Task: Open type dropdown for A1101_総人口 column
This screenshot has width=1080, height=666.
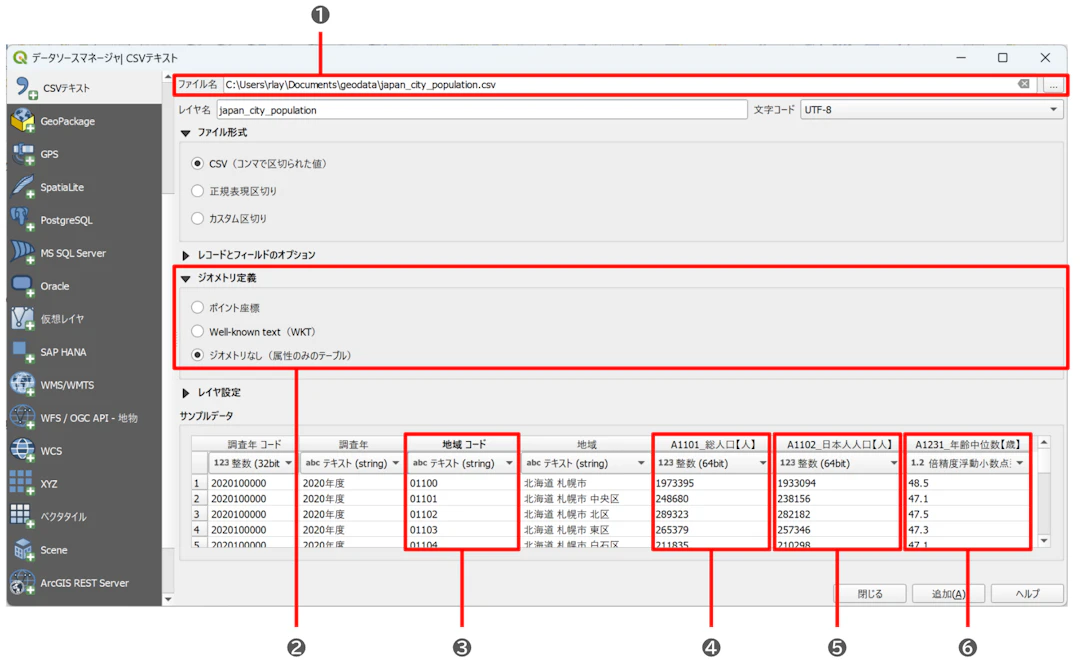Action: click(711, 463)
